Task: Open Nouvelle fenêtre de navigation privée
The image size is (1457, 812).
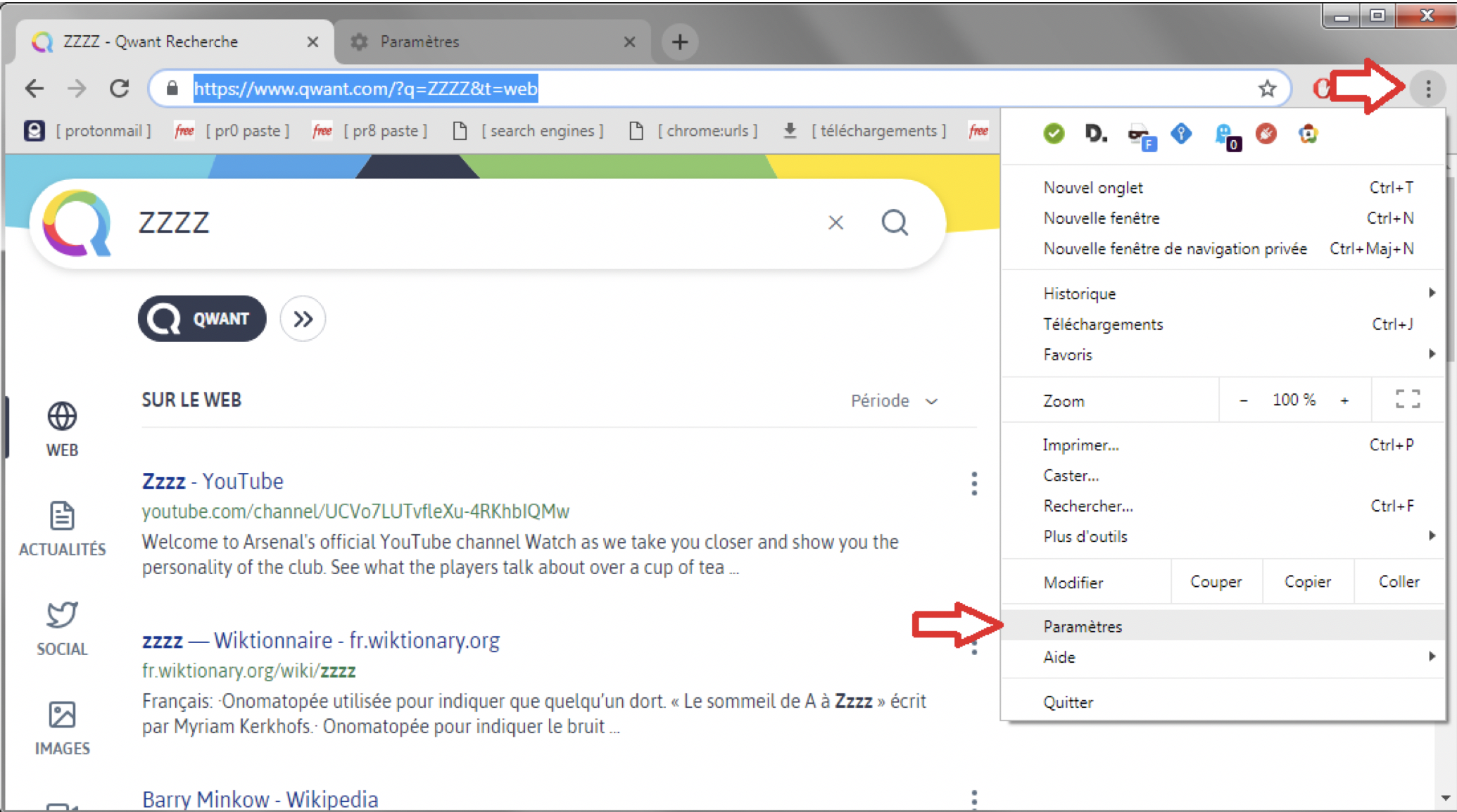Action: [x=1224, y=248]
